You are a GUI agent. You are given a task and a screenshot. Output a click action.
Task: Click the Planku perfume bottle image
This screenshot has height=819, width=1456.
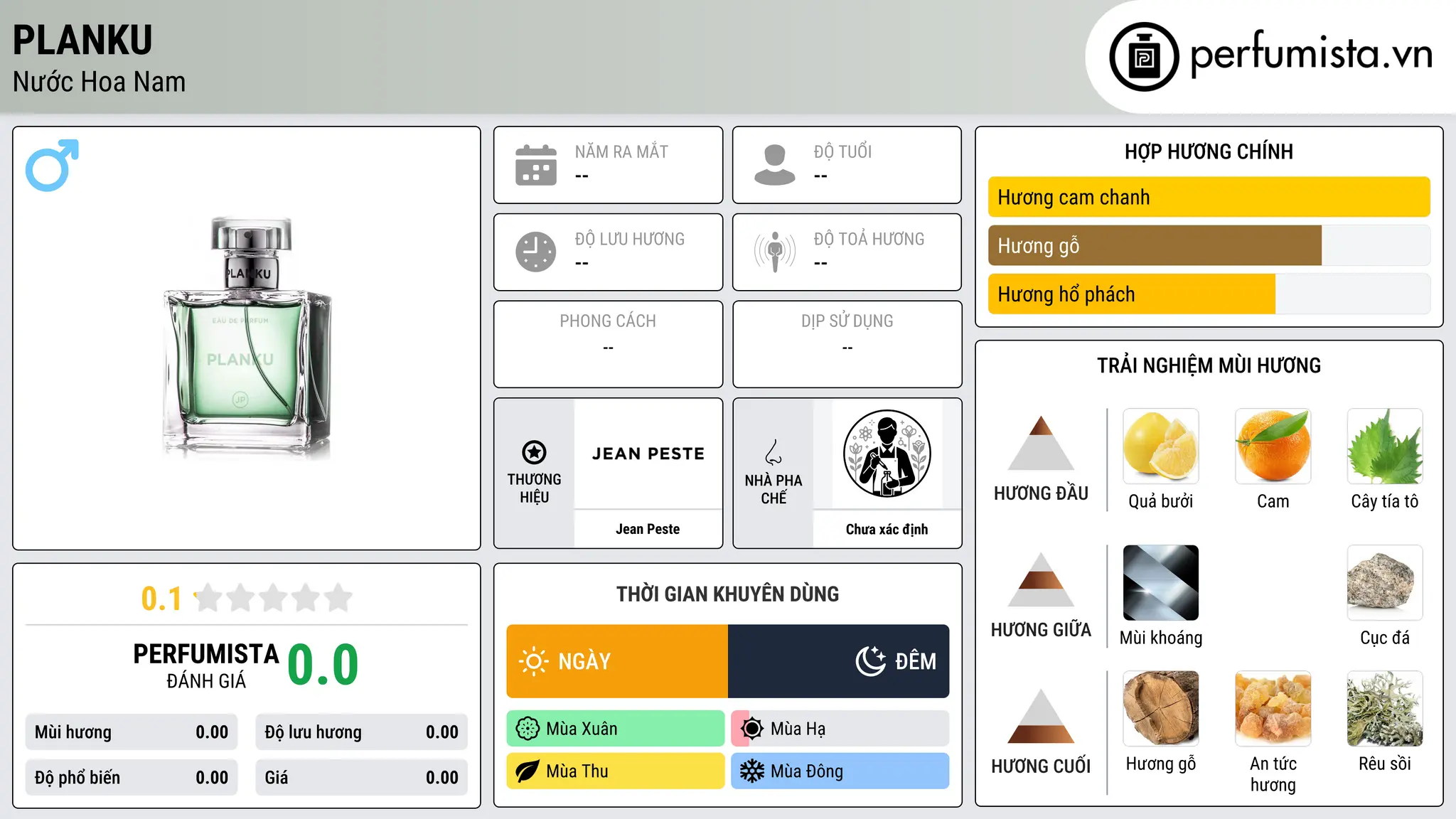click(247, 337)
